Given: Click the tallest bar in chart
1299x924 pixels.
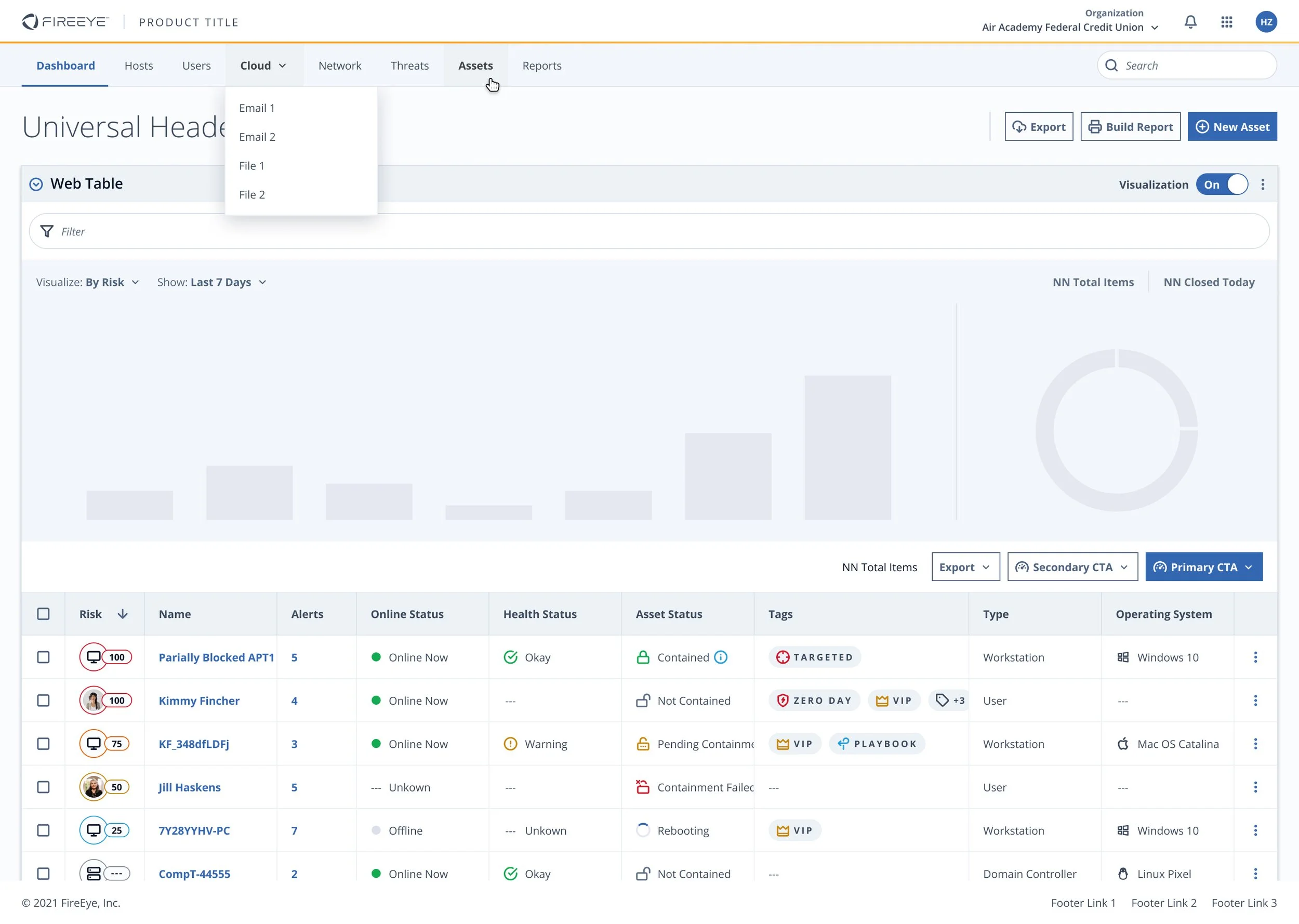Looking at the screenshot, I should (x=847, y=447).
